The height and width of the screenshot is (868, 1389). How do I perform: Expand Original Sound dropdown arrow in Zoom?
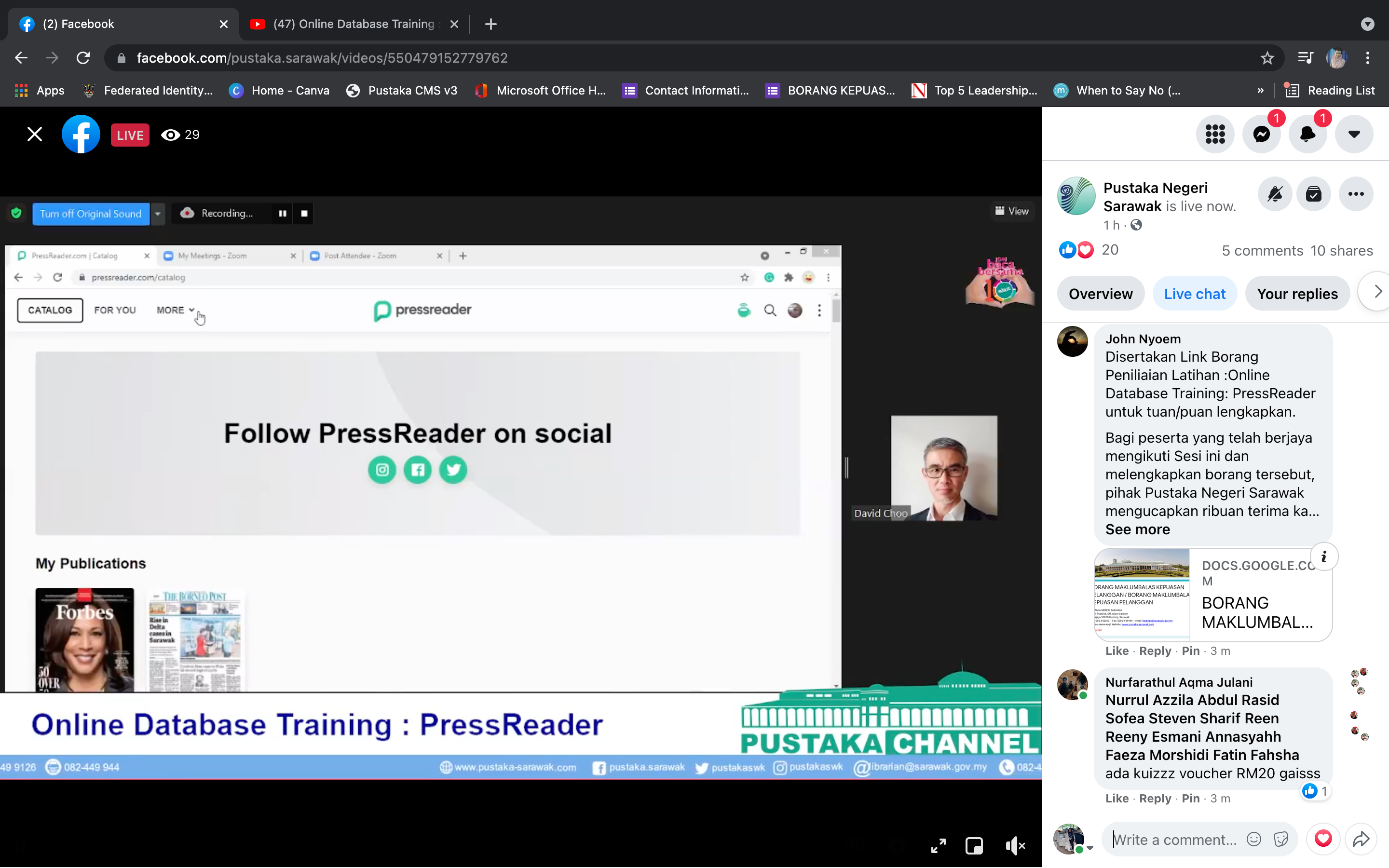pos(158,214)
